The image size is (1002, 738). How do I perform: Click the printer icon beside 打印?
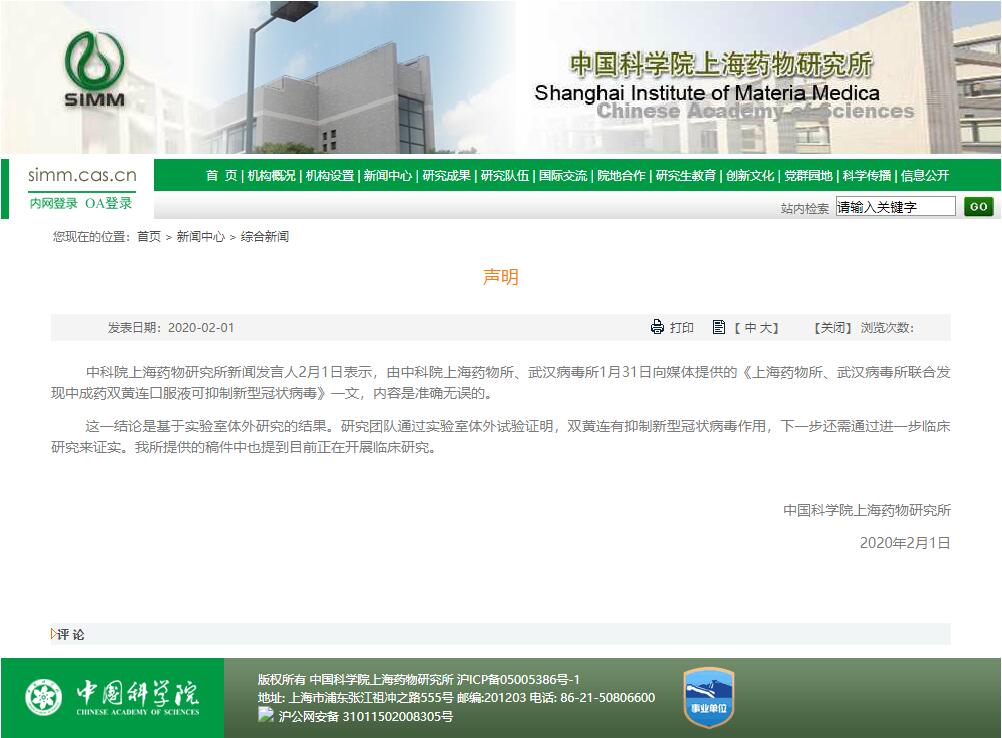[x=657, y=327]
